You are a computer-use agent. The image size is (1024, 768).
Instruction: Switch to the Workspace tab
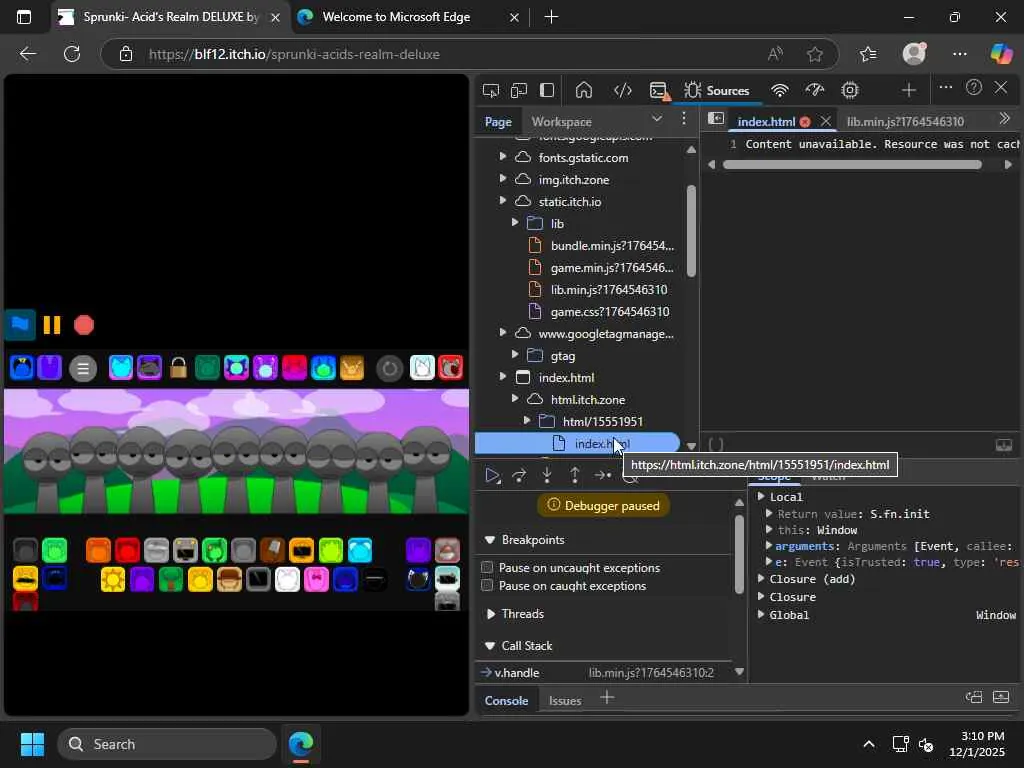click(x=561, y=122)
